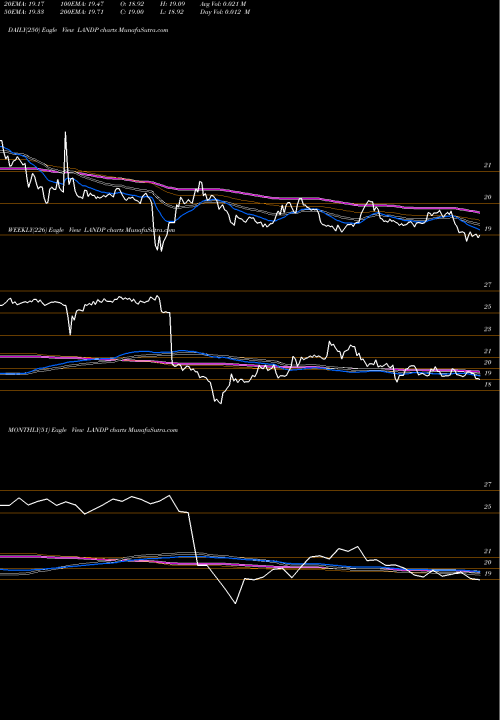Click the 21 price label on weekly chart

[488, 351]
